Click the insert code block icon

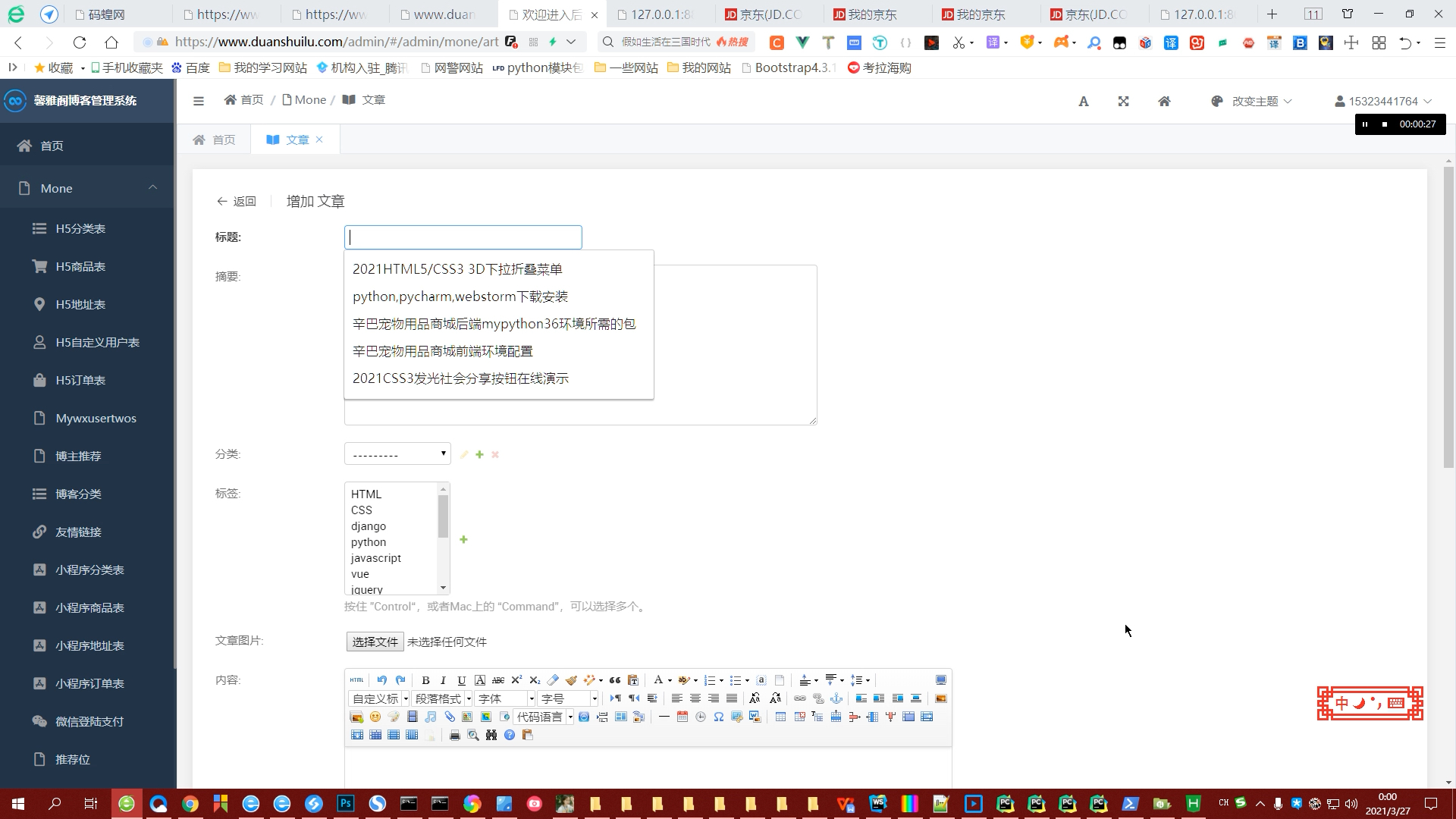[540, 717]
